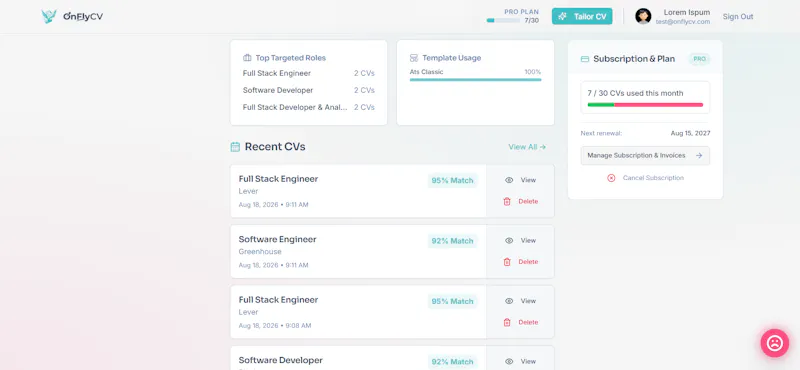View the Full Stack Engineer CV from 9:08 AM
Screen dimensions: 800x370
click(520, 301)
